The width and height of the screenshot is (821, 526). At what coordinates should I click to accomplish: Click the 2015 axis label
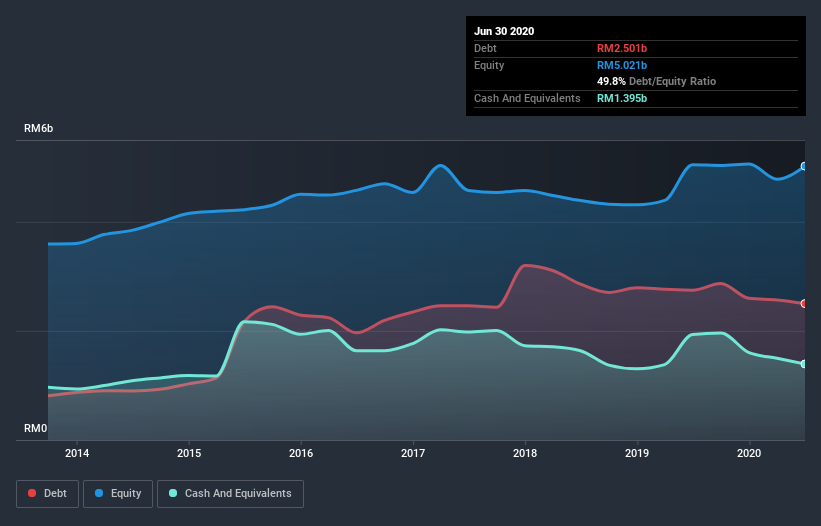[189, 453]
